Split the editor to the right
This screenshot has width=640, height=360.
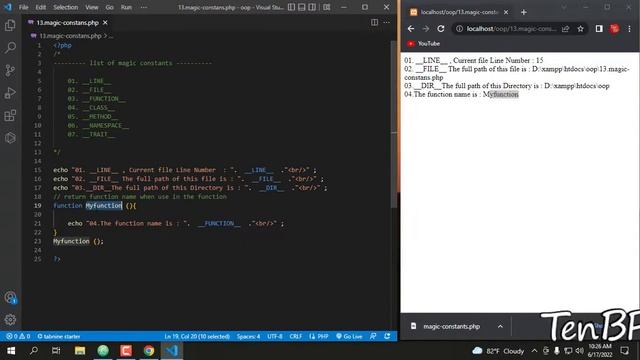click(374, 22)
